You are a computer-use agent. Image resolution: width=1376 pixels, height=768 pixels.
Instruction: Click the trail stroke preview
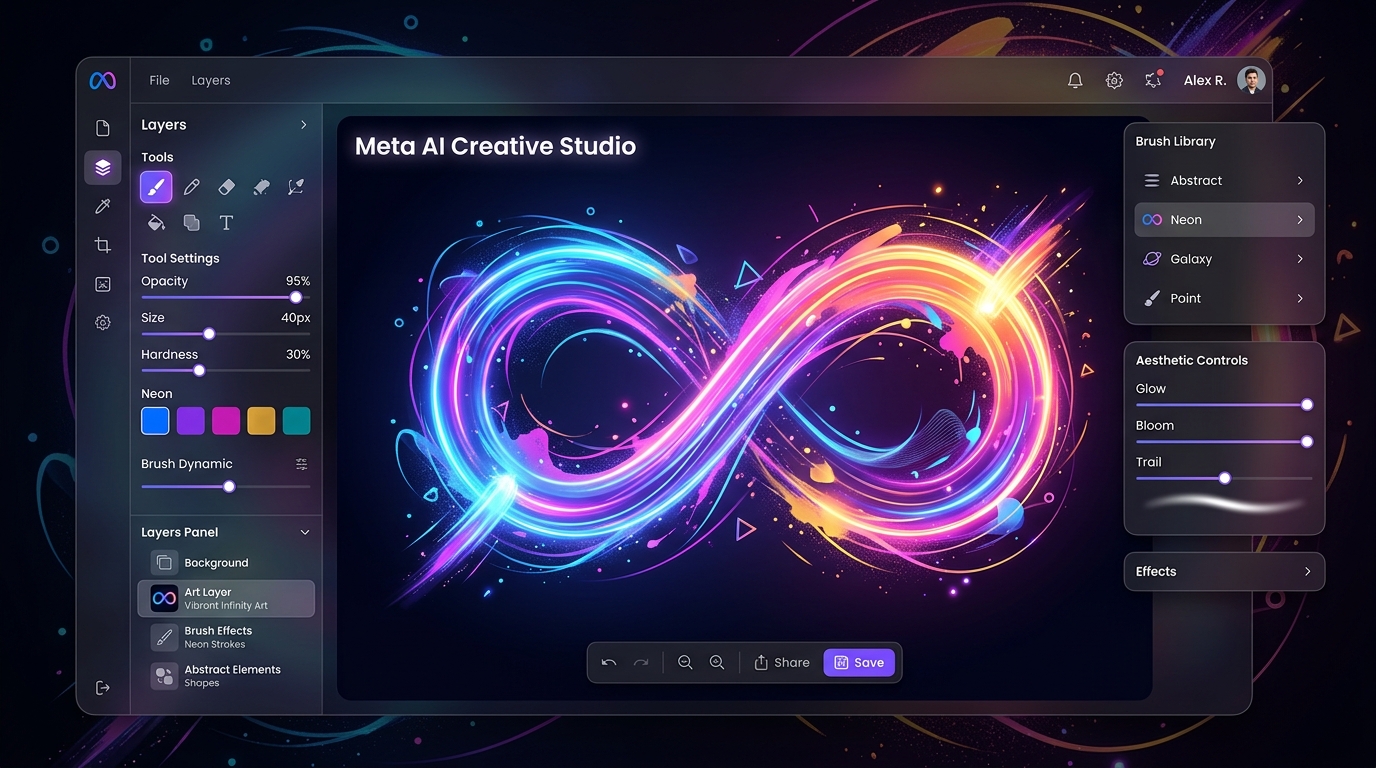[1224, 503]
